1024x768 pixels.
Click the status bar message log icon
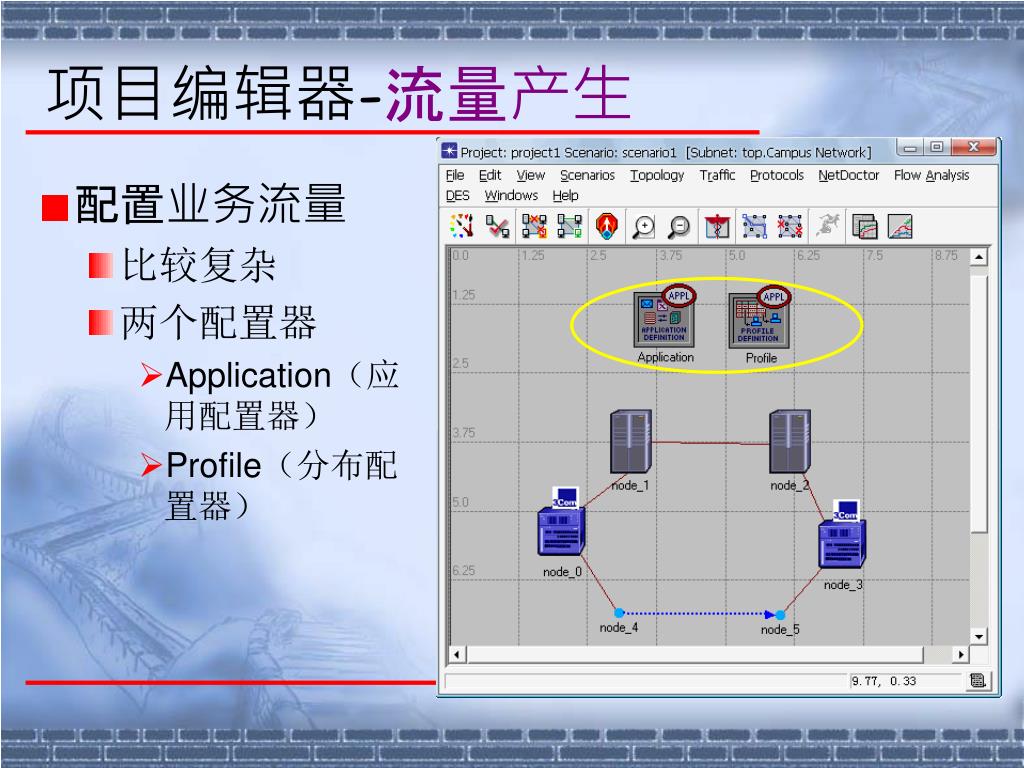(978, 681)
